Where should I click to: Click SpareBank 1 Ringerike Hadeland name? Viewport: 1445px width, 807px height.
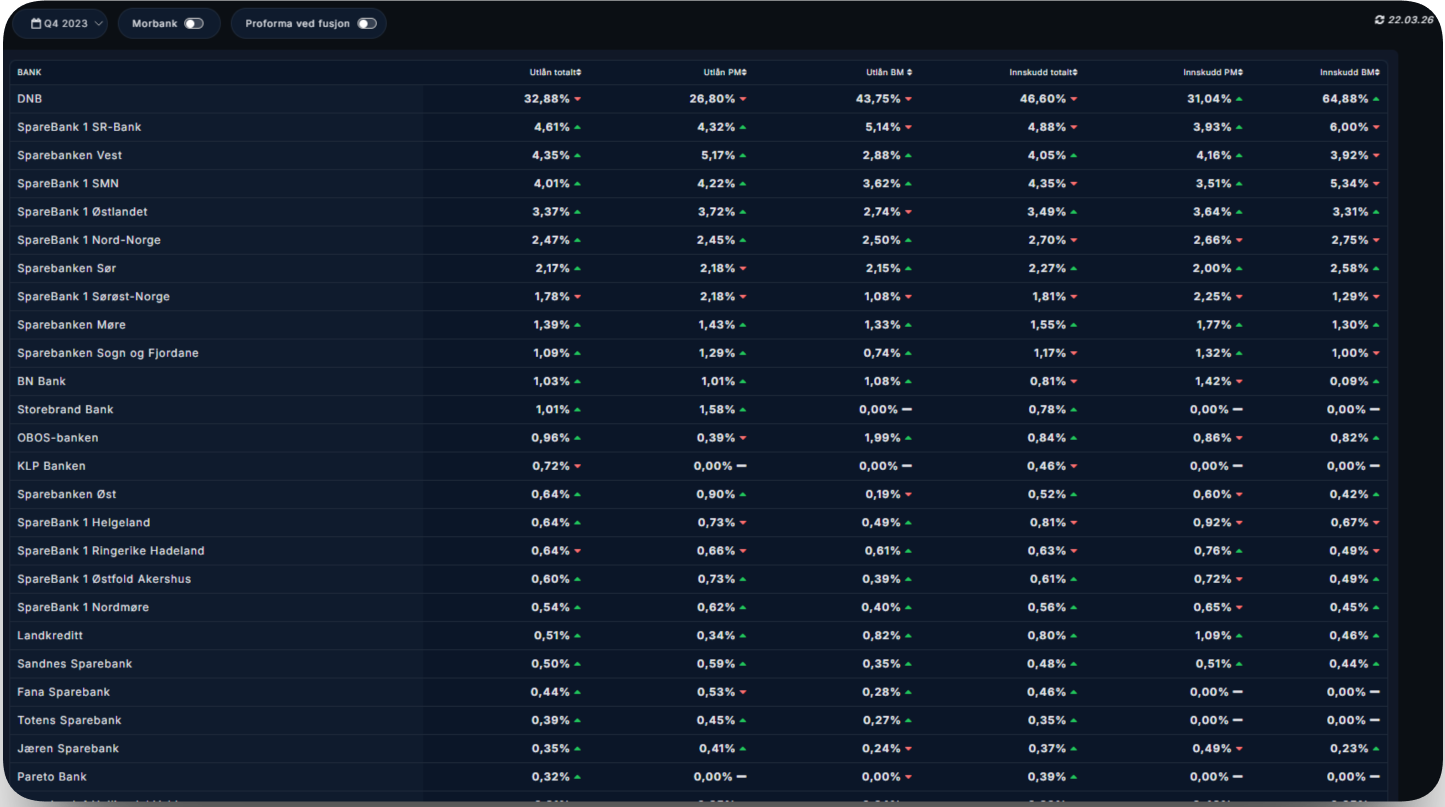click(111, 551)
